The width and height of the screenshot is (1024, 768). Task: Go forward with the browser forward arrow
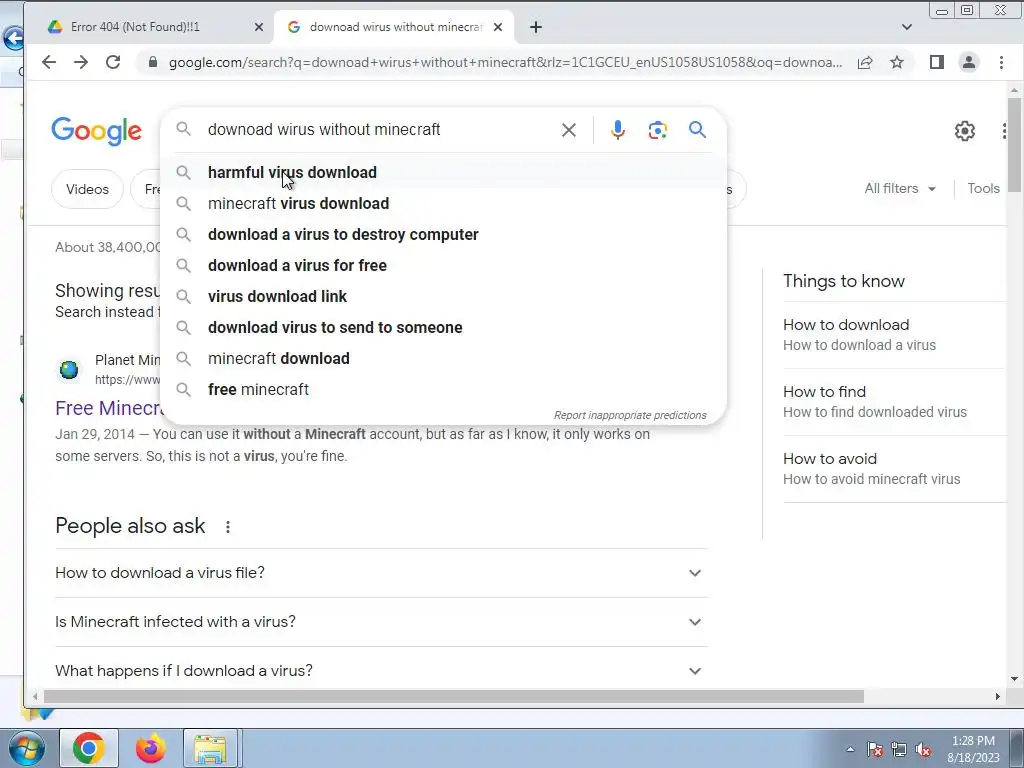pos(81,62)
